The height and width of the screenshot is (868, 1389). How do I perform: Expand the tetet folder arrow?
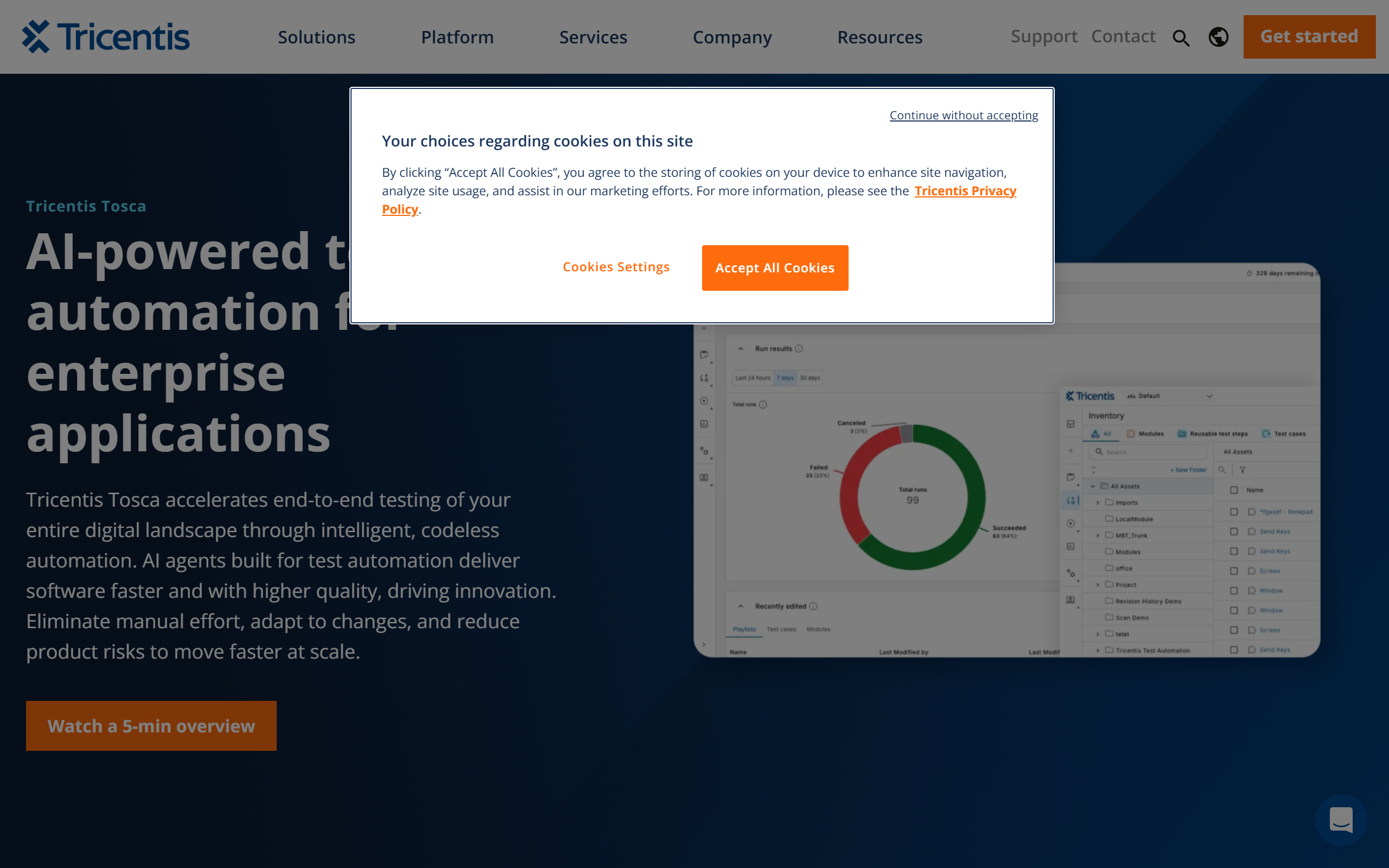pos(1098,634)
